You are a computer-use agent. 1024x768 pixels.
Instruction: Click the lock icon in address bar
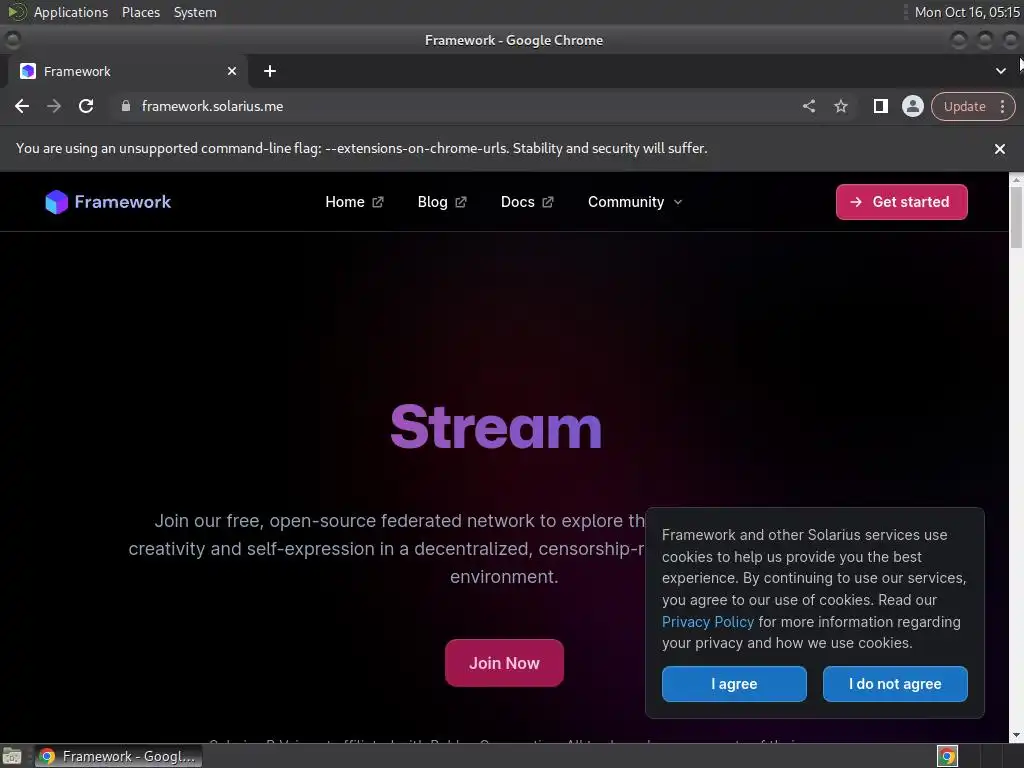[x=126, y=106]
